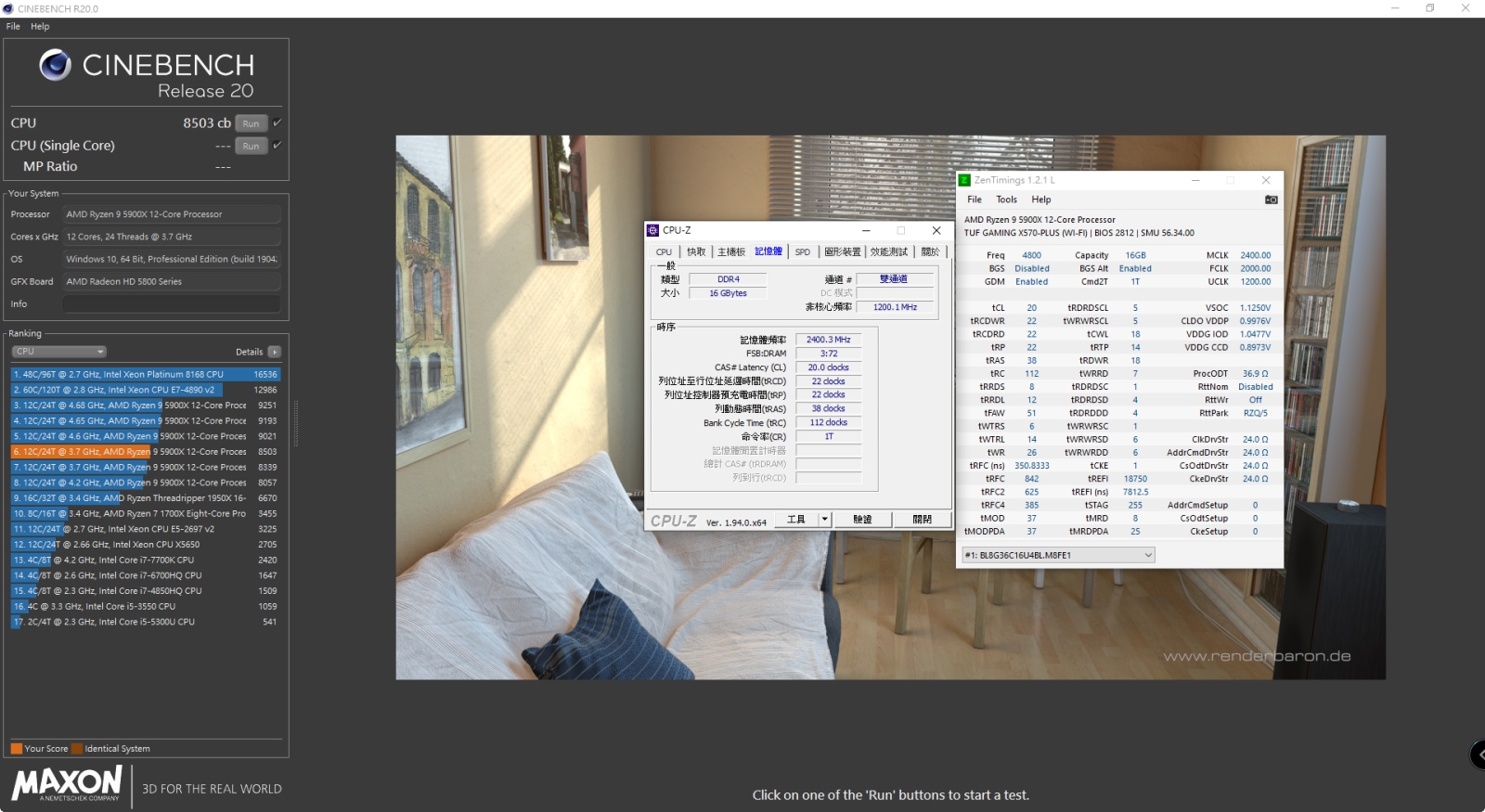The height and width of the screenshot is (812, 1485).
Task: Click ZenTimings Capacity value 16GB
Action: 1135,255
